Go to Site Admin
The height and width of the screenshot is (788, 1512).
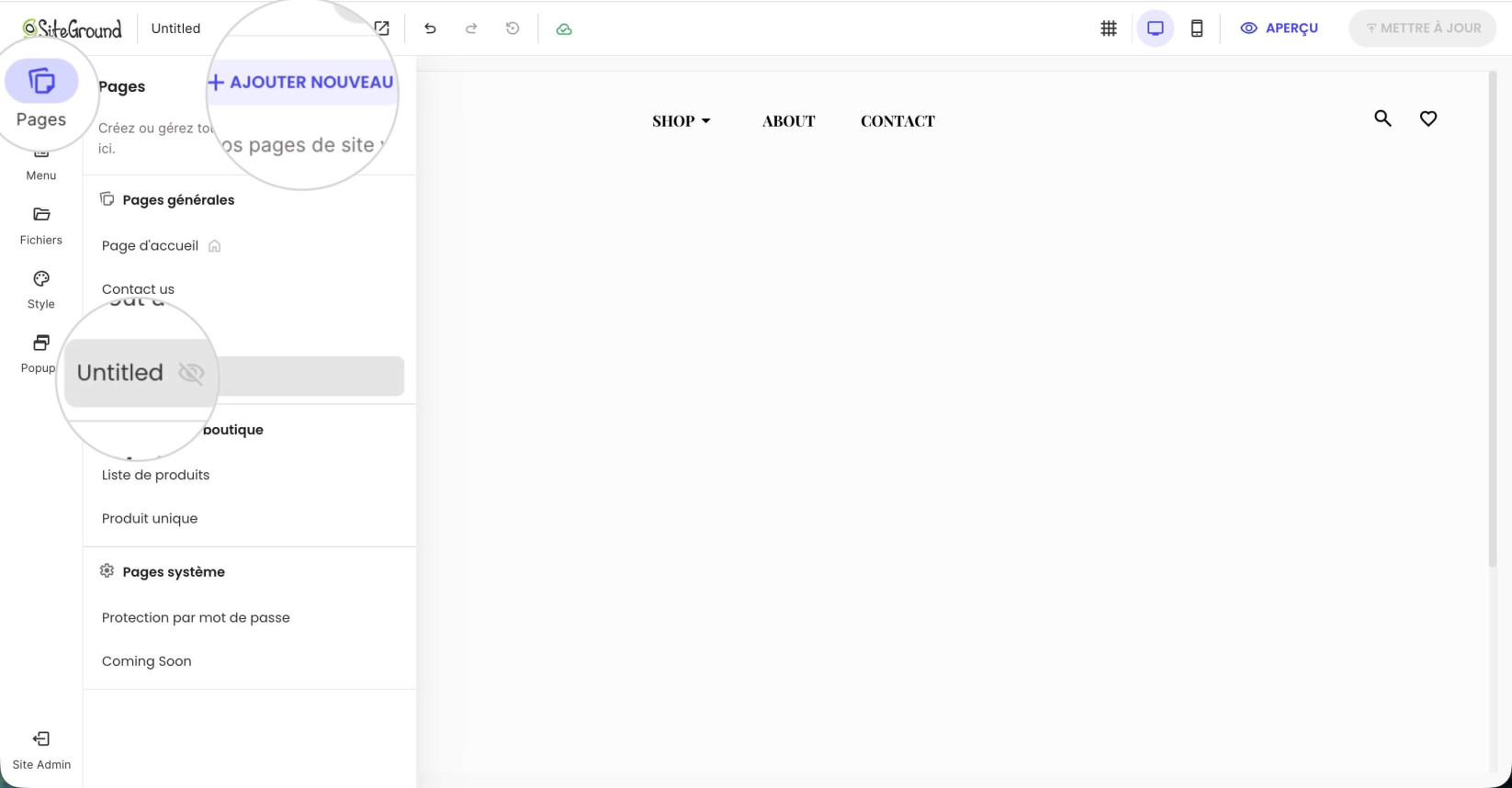click(41, 750)
